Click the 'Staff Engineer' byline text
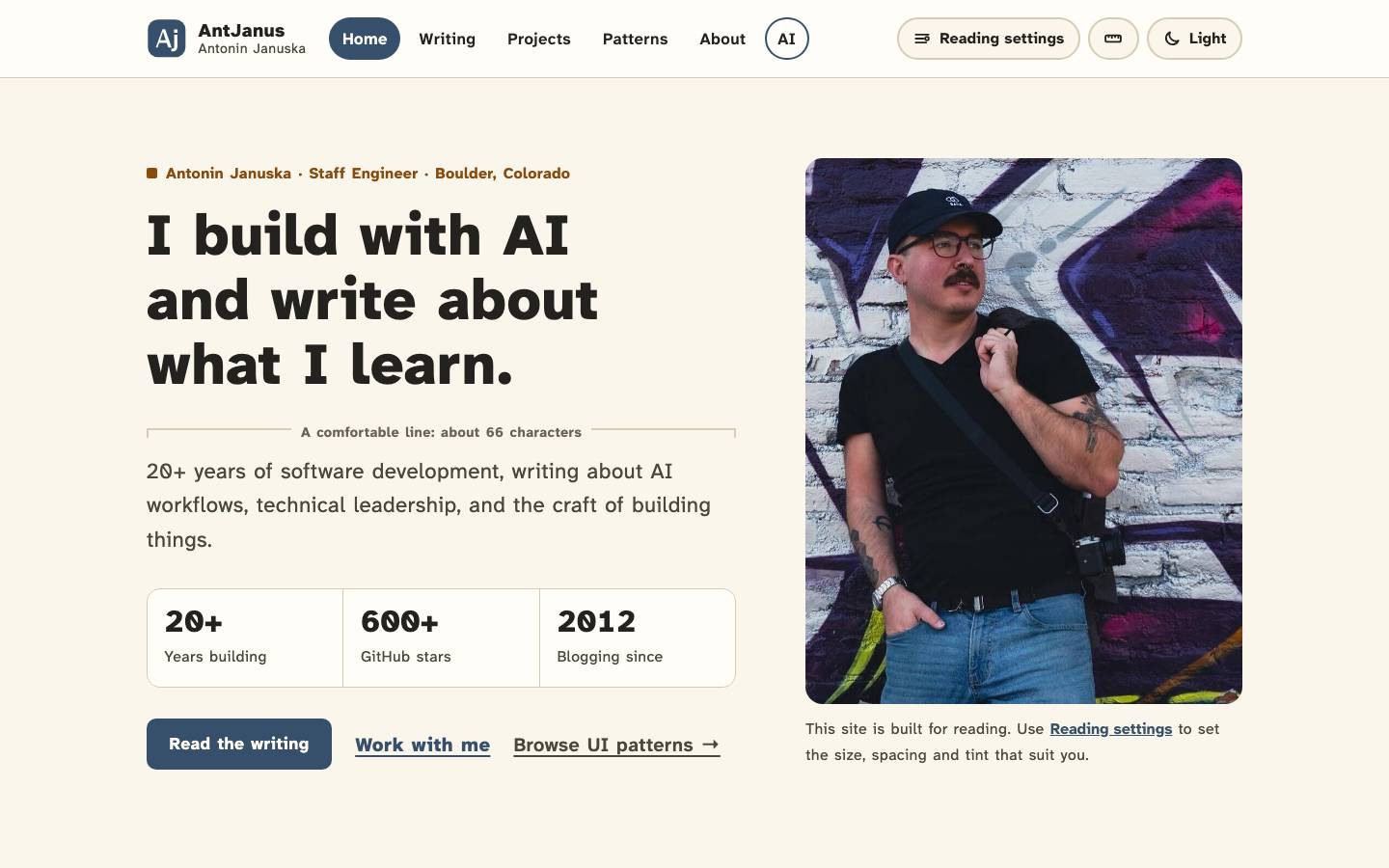Image resolution: width=1389 pixels, height=868 pixels. (x=364, y=174)
